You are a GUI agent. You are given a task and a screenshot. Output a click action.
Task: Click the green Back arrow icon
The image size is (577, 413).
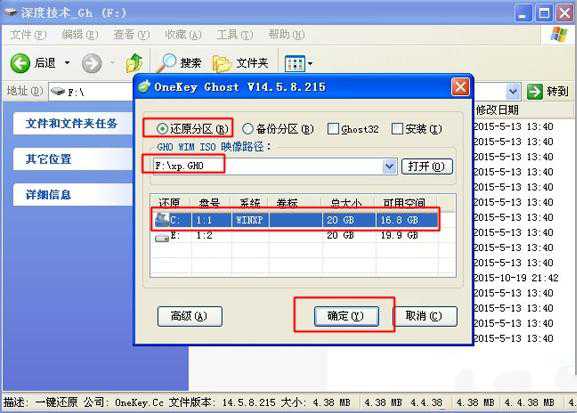(20, 63)
